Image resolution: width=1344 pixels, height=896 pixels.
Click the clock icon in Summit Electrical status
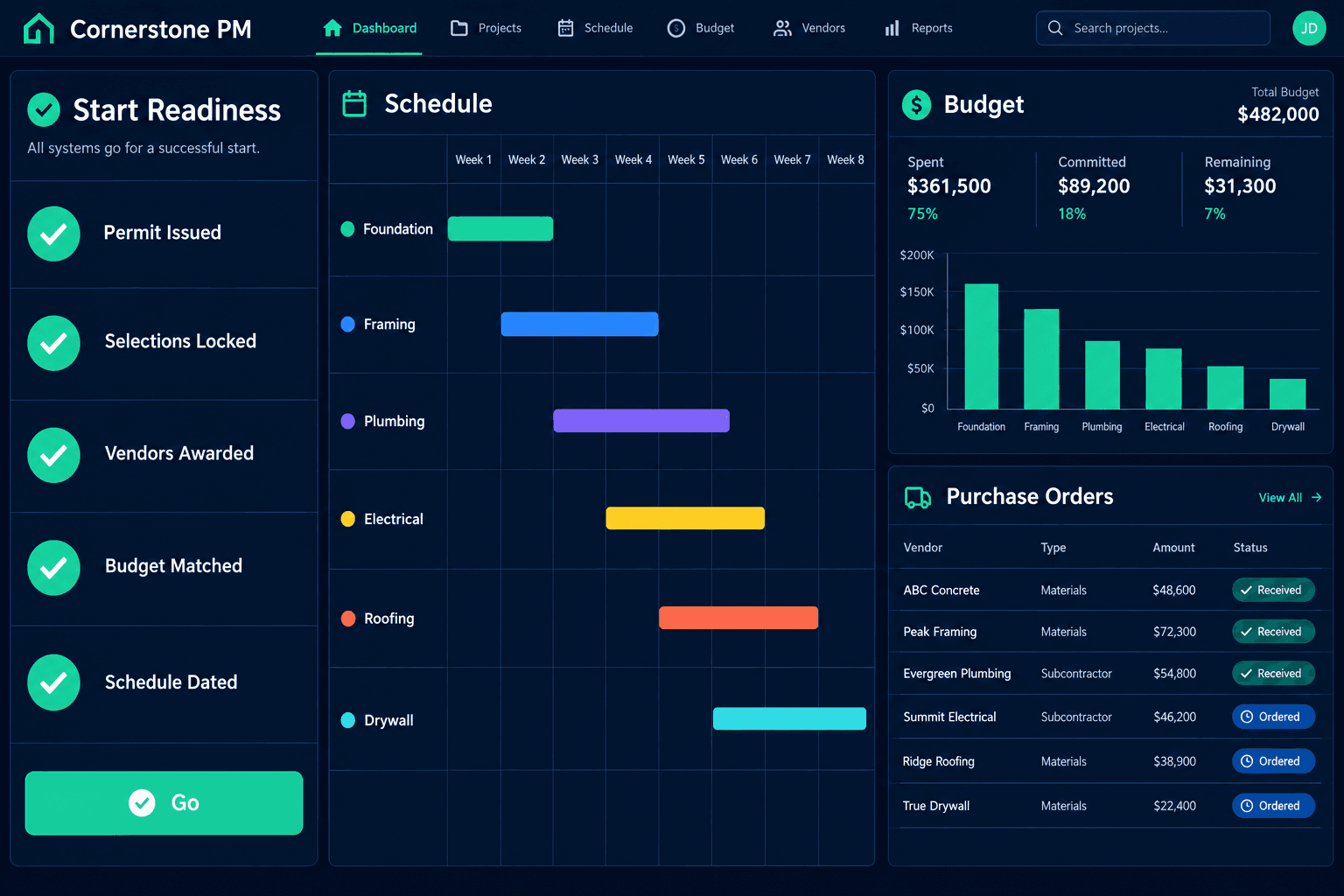coord(1247,717)
